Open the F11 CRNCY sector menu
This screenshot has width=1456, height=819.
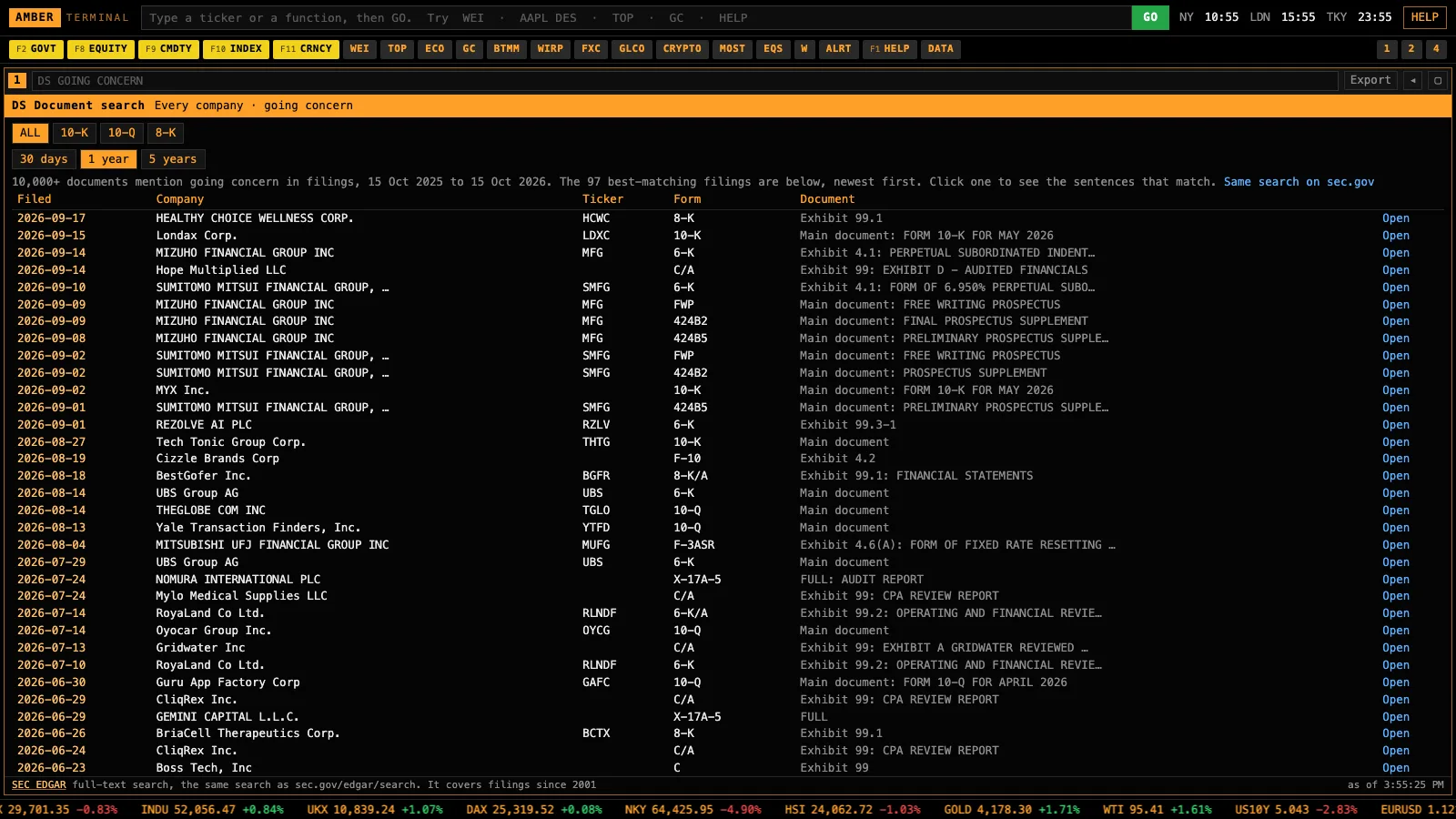pyautogui.click(x=306, y=49)
